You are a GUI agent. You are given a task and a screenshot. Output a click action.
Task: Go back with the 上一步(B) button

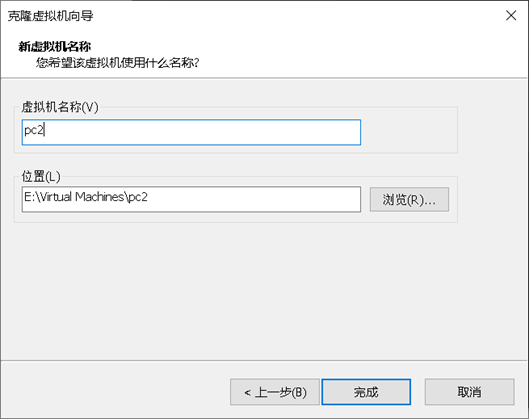coord(275,392)
